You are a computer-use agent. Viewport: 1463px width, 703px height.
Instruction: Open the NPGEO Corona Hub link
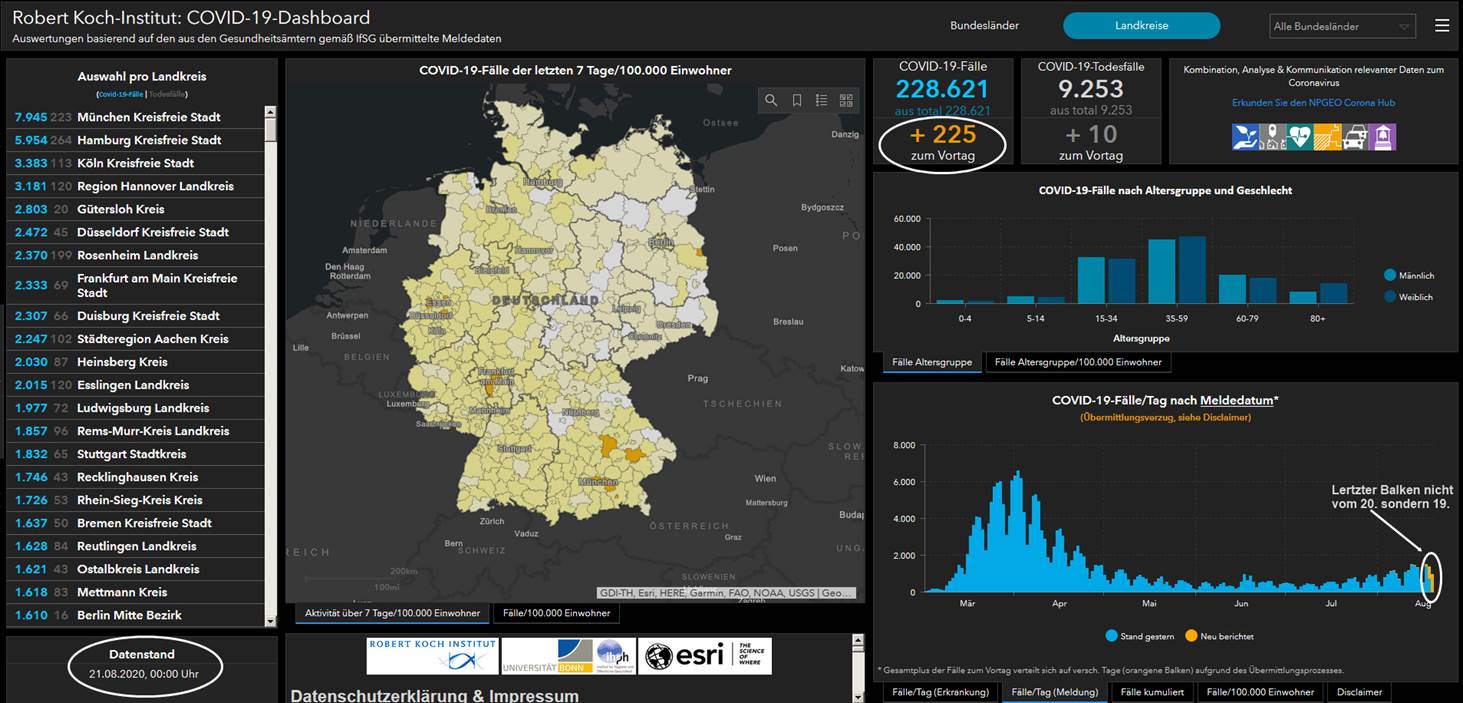coord(1313,103)
